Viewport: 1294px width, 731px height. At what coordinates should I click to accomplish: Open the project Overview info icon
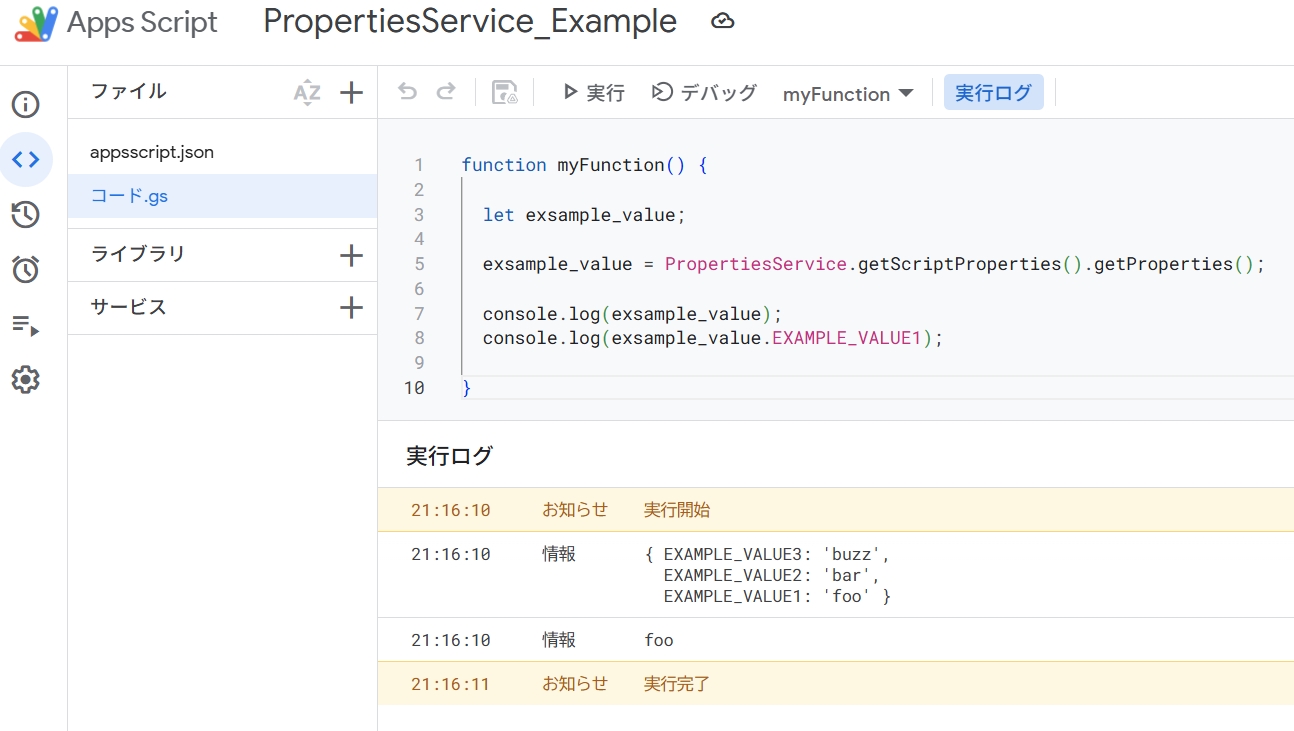[x=26, y=105]
